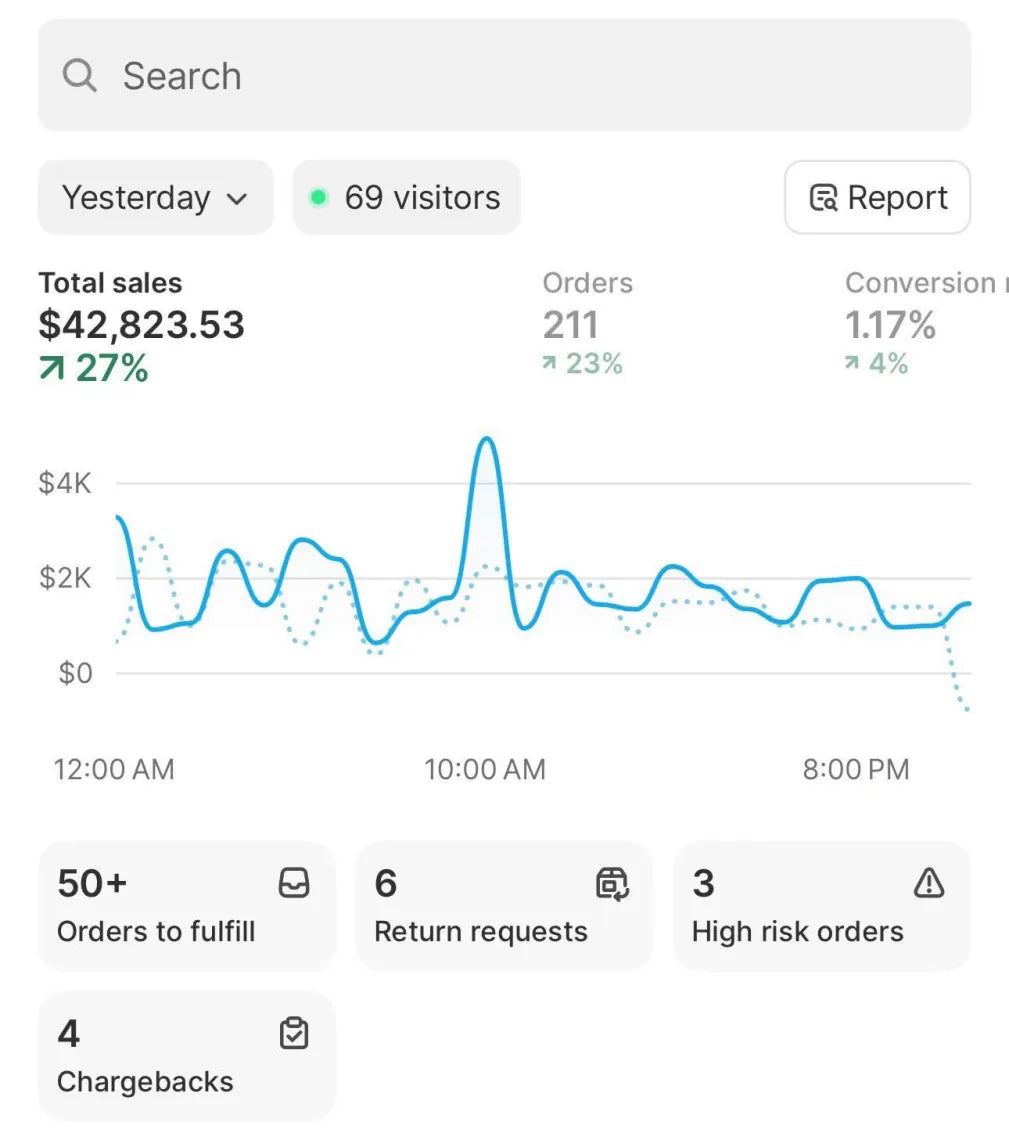Open the 4 Chargebacks card

pos(187,1056)
